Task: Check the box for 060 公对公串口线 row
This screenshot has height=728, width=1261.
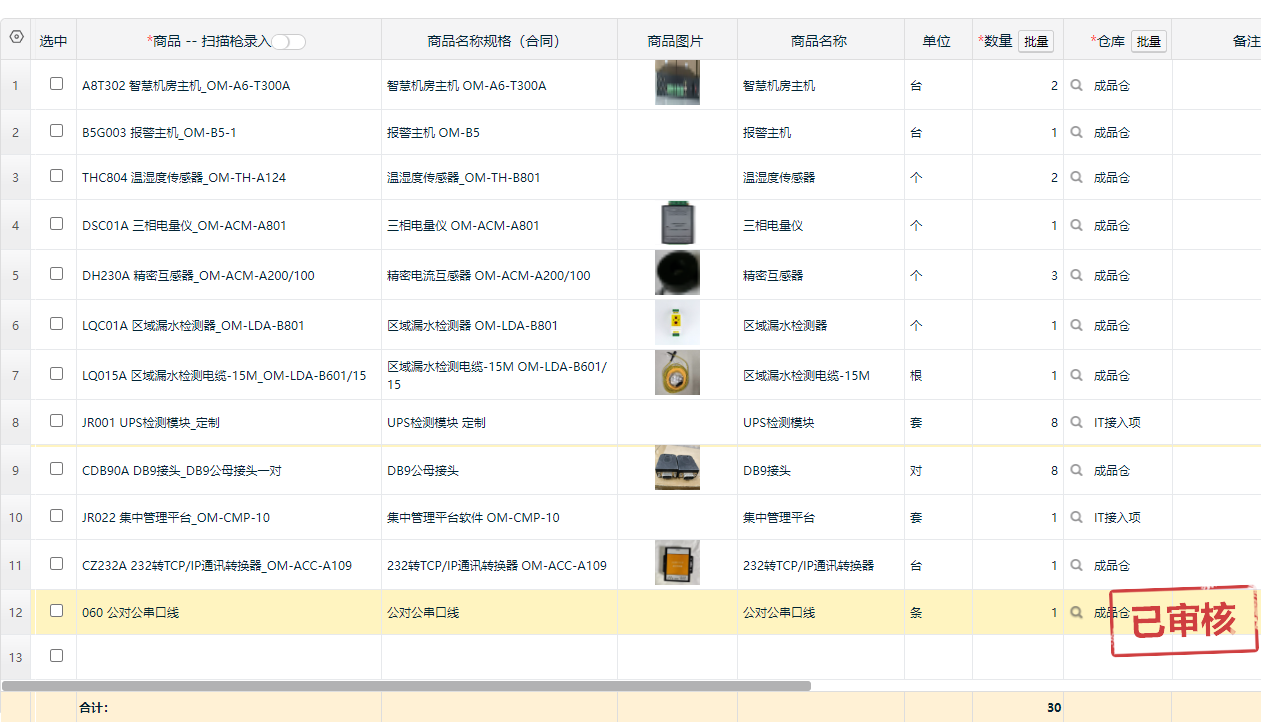Action: (56, 611)
